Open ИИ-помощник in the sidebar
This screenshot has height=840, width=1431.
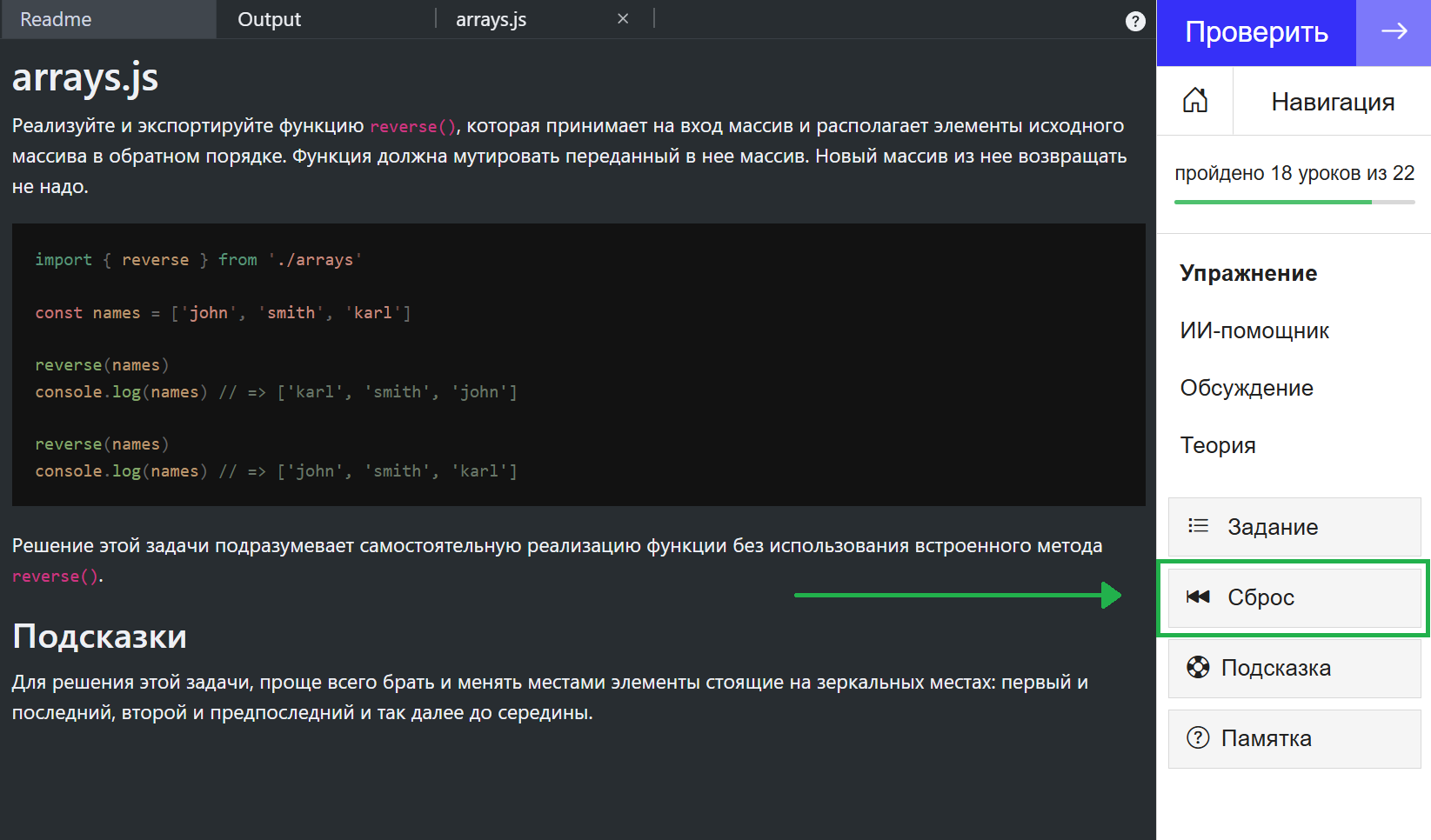click(x=1254, y=330)
